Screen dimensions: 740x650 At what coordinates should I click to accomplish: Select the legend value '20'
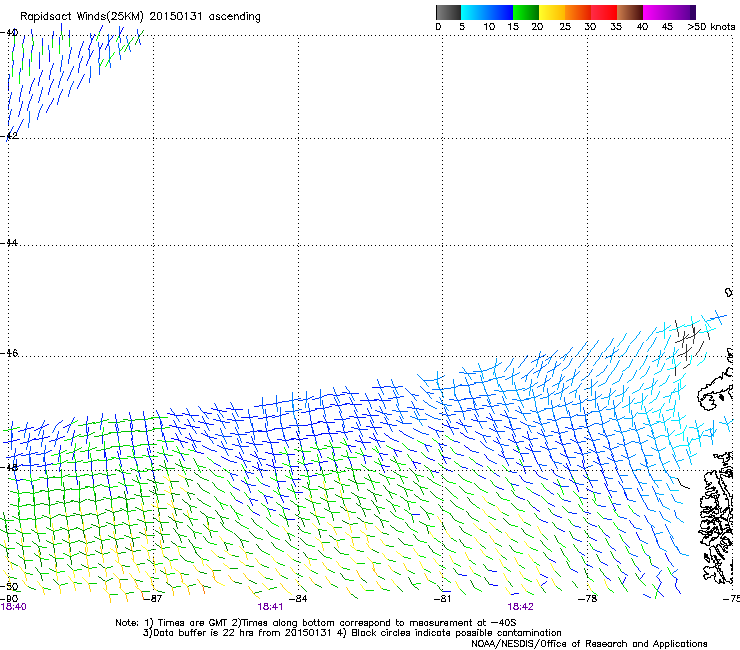click(x=537, y=27)
